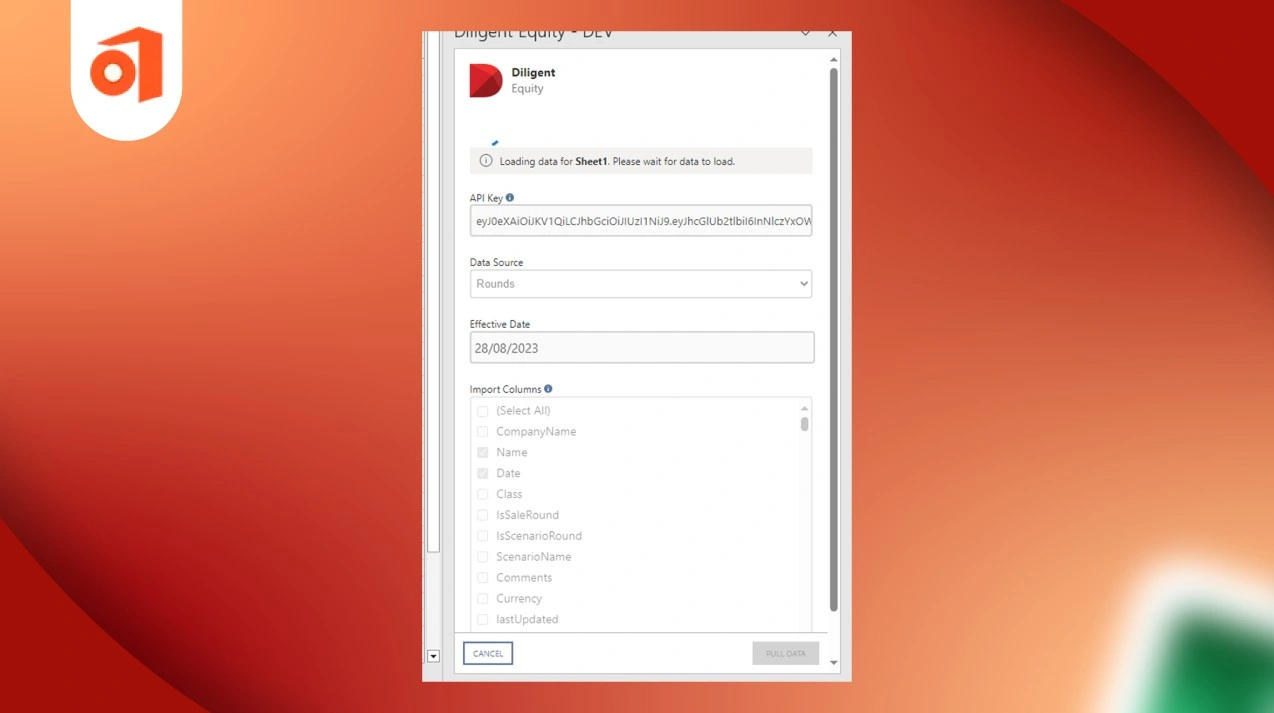Click the PULL DATA button
Viewport: 1274px width, 713px height.
coord(786,654)
